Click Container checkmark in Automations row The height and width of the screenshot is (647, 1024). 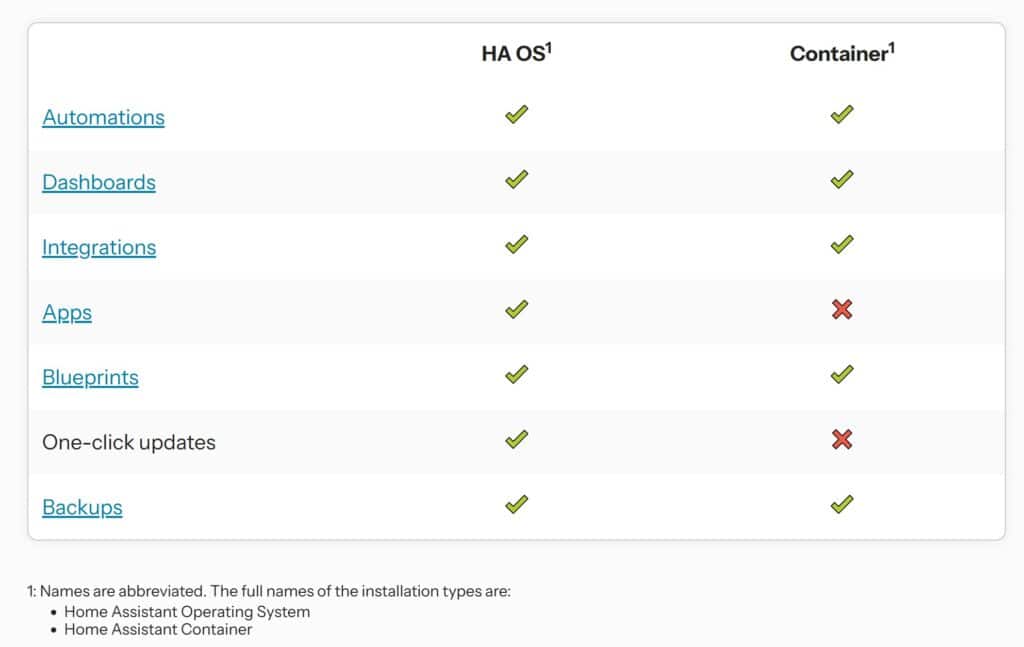(842, 115)
